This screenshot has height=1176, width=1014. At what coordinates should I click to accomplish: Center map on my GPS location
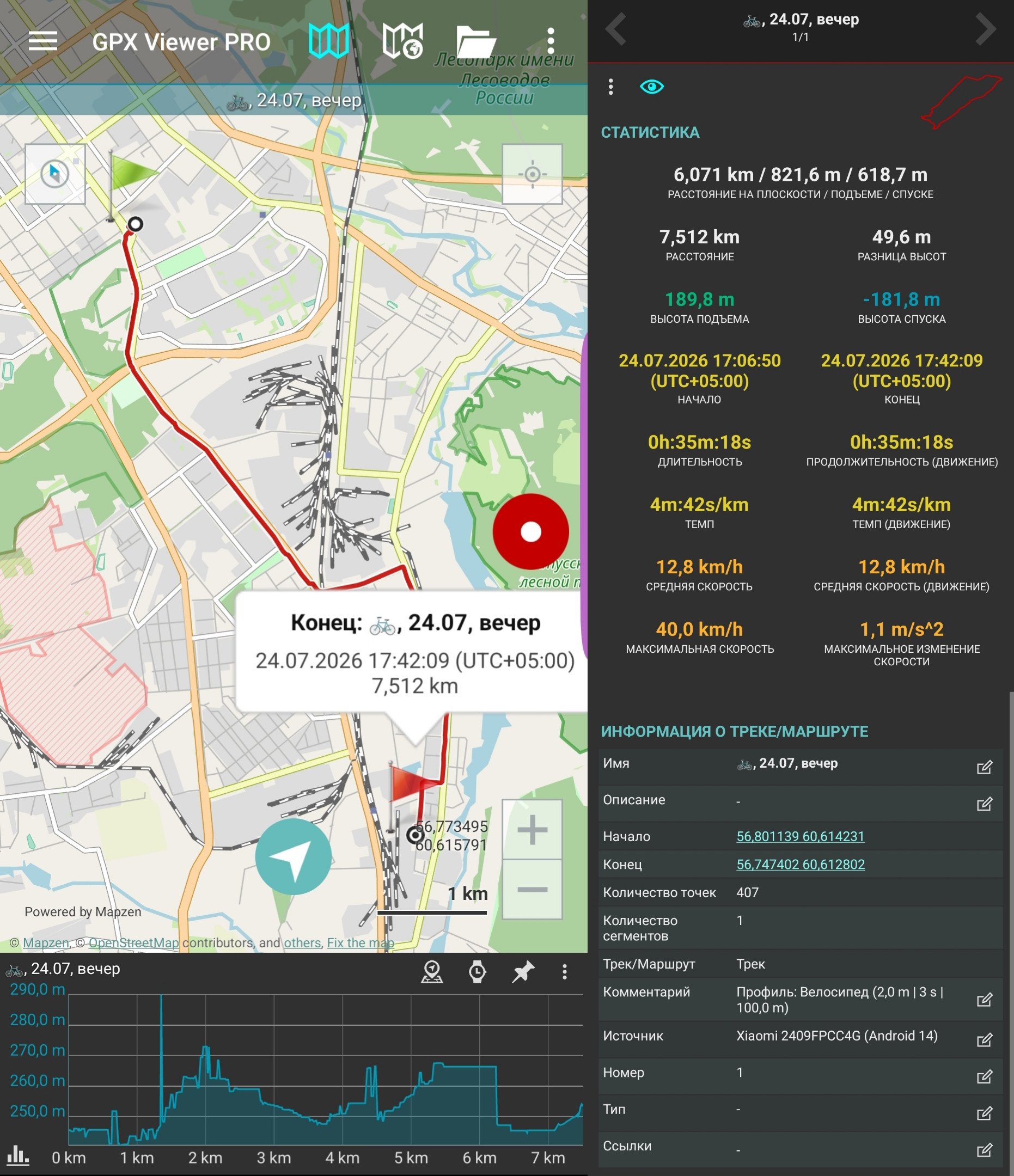point(532,174)
